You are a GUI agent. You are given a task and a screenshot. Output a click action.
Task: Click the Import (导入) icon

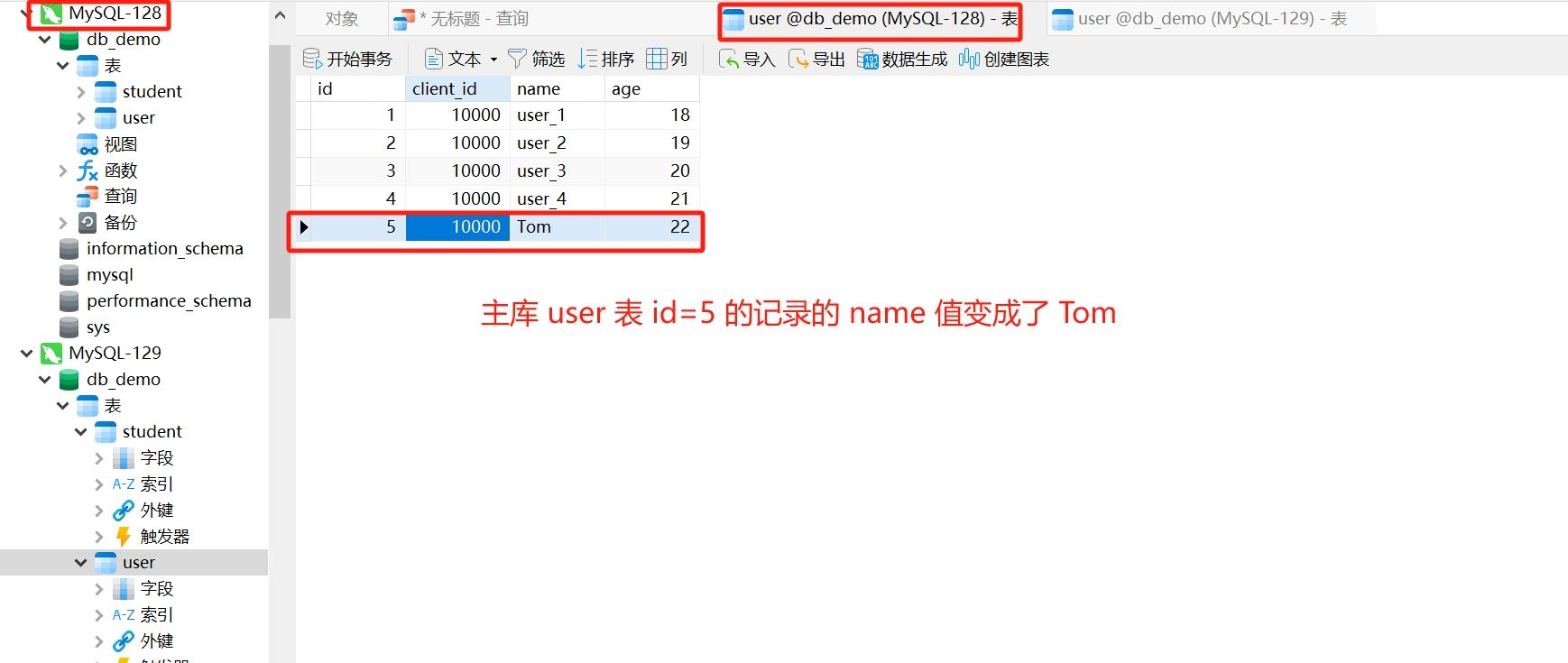728,59
